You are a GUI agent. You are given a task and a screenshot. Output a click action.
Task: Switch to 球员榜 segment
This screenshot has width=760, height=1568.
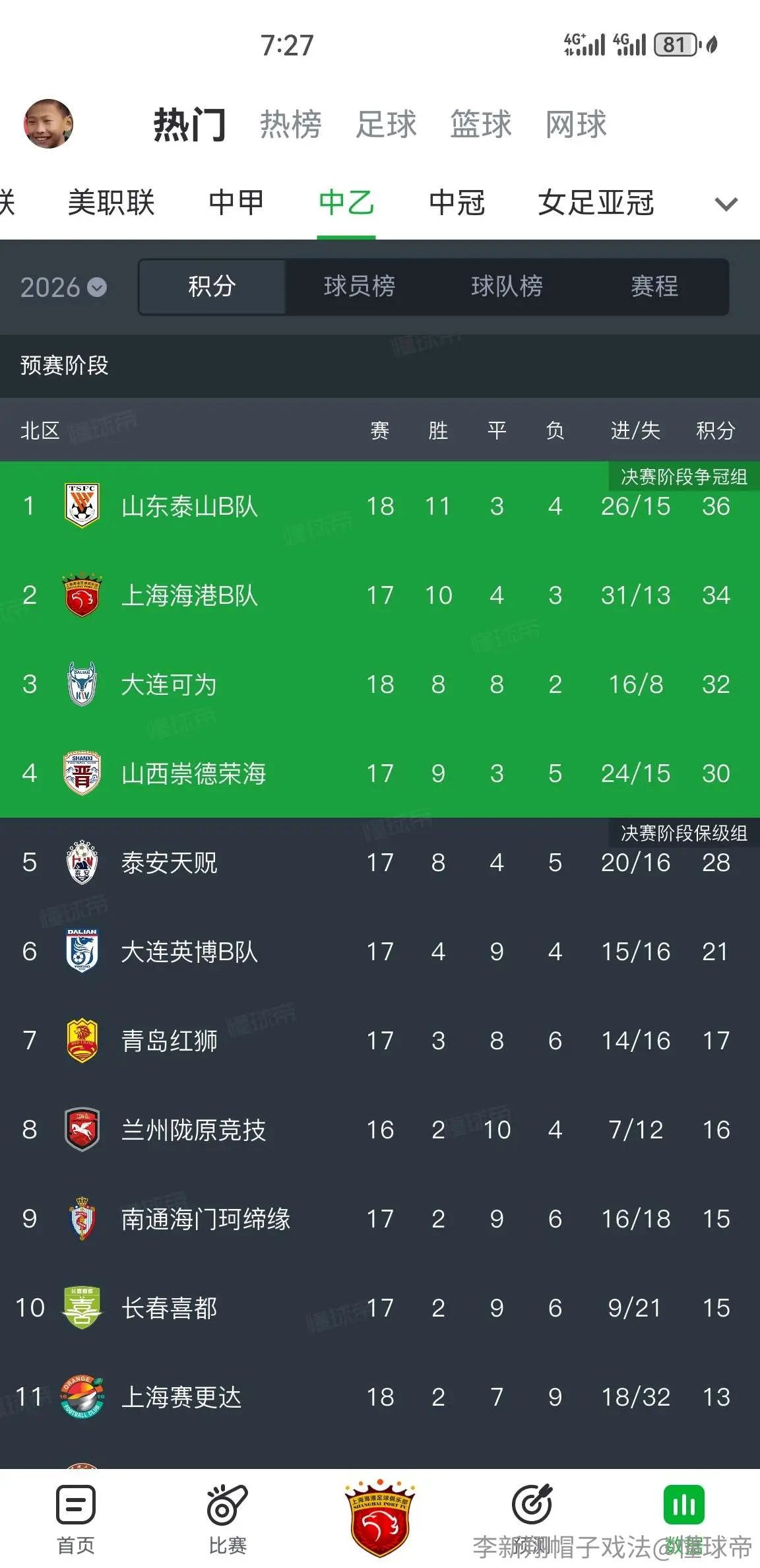click(x=360, y=286)
